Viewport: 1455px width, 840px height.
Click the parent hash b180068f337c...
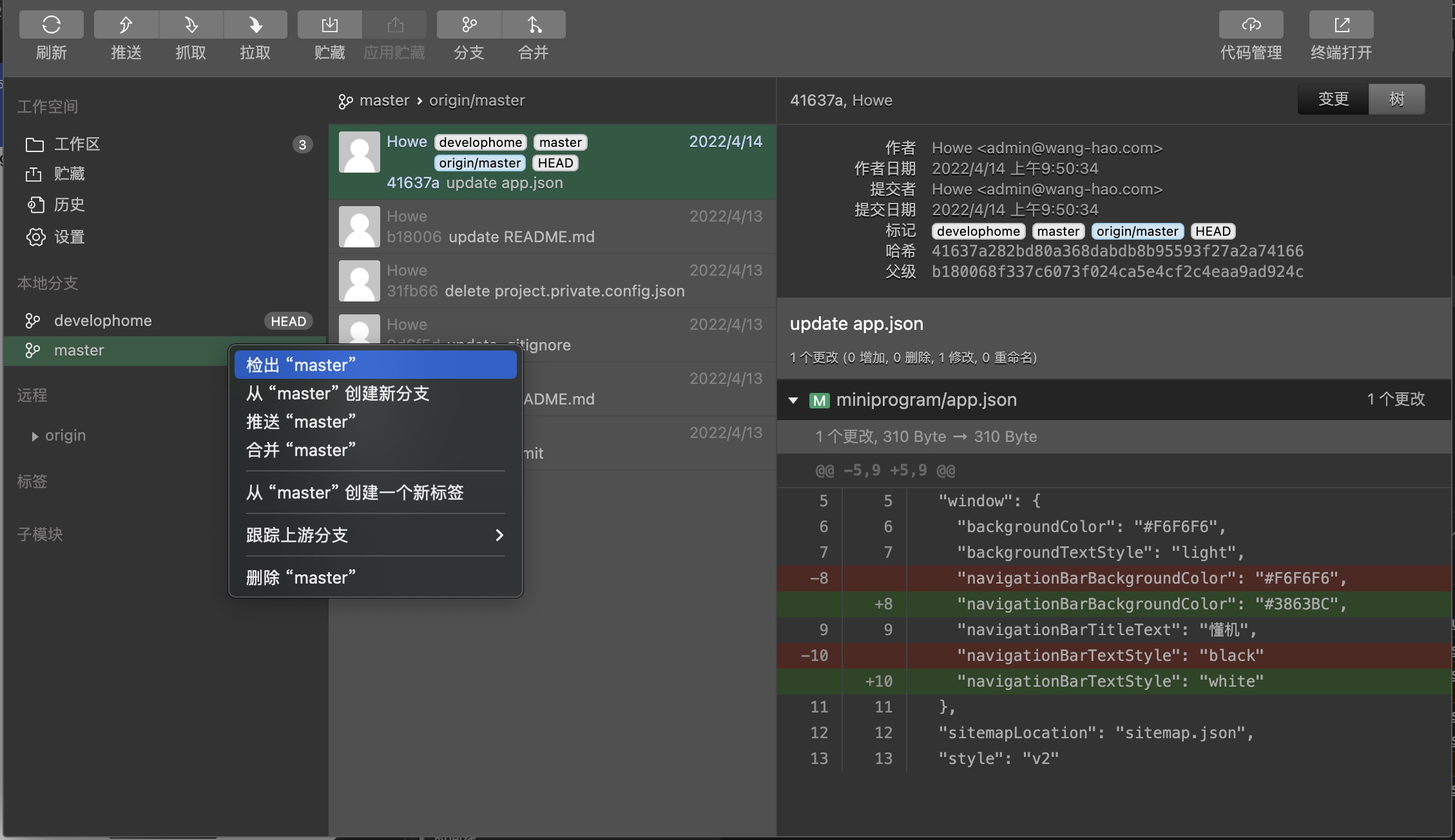[x=1117, y=272]
